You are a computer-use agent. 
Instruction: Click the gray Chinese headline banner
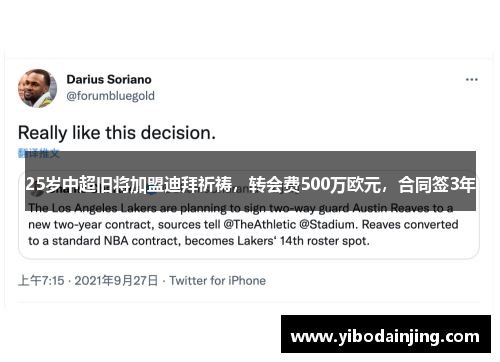pos(250,181)
